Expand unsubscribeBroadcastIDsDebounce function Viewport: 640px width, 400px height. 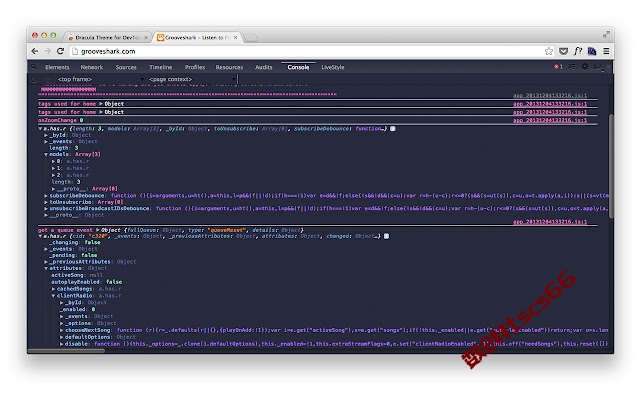click(46, 209)
